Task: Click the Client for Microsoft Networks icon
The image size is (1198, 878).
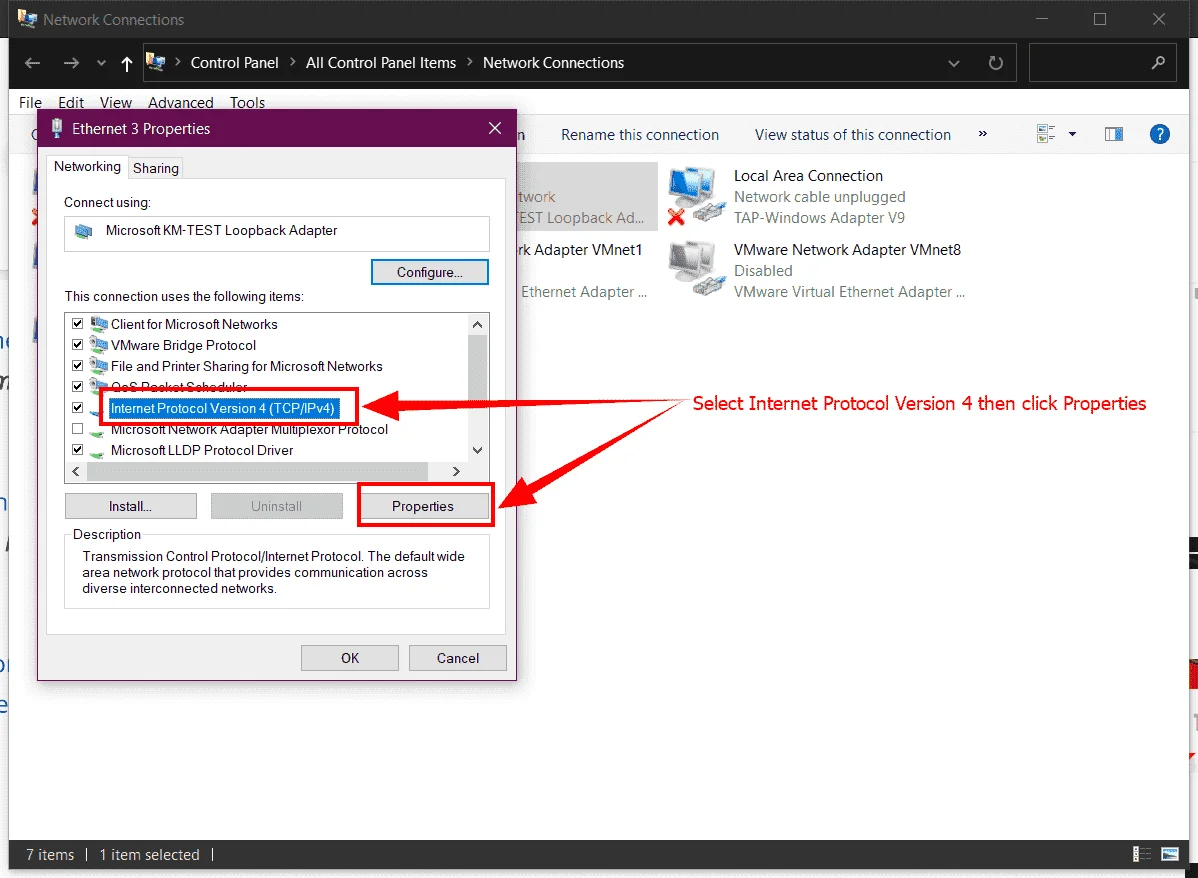Action: tap(99, 323)
